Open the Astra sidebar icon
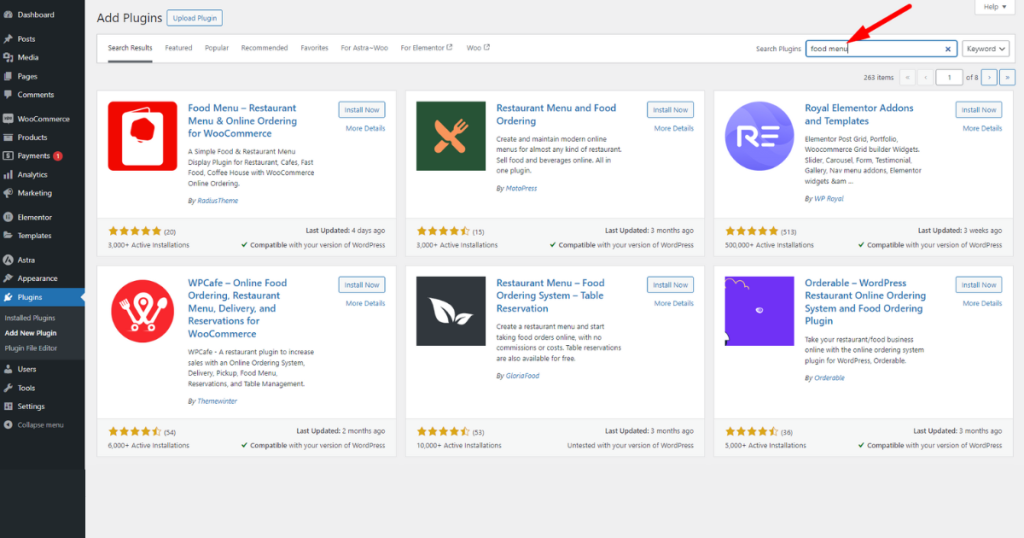 8,260
